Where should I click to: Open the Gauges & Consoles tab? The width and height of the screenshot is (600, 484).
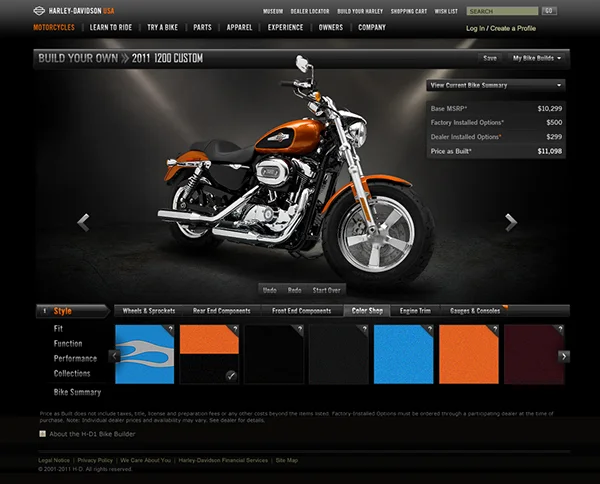tap(475, 311)
